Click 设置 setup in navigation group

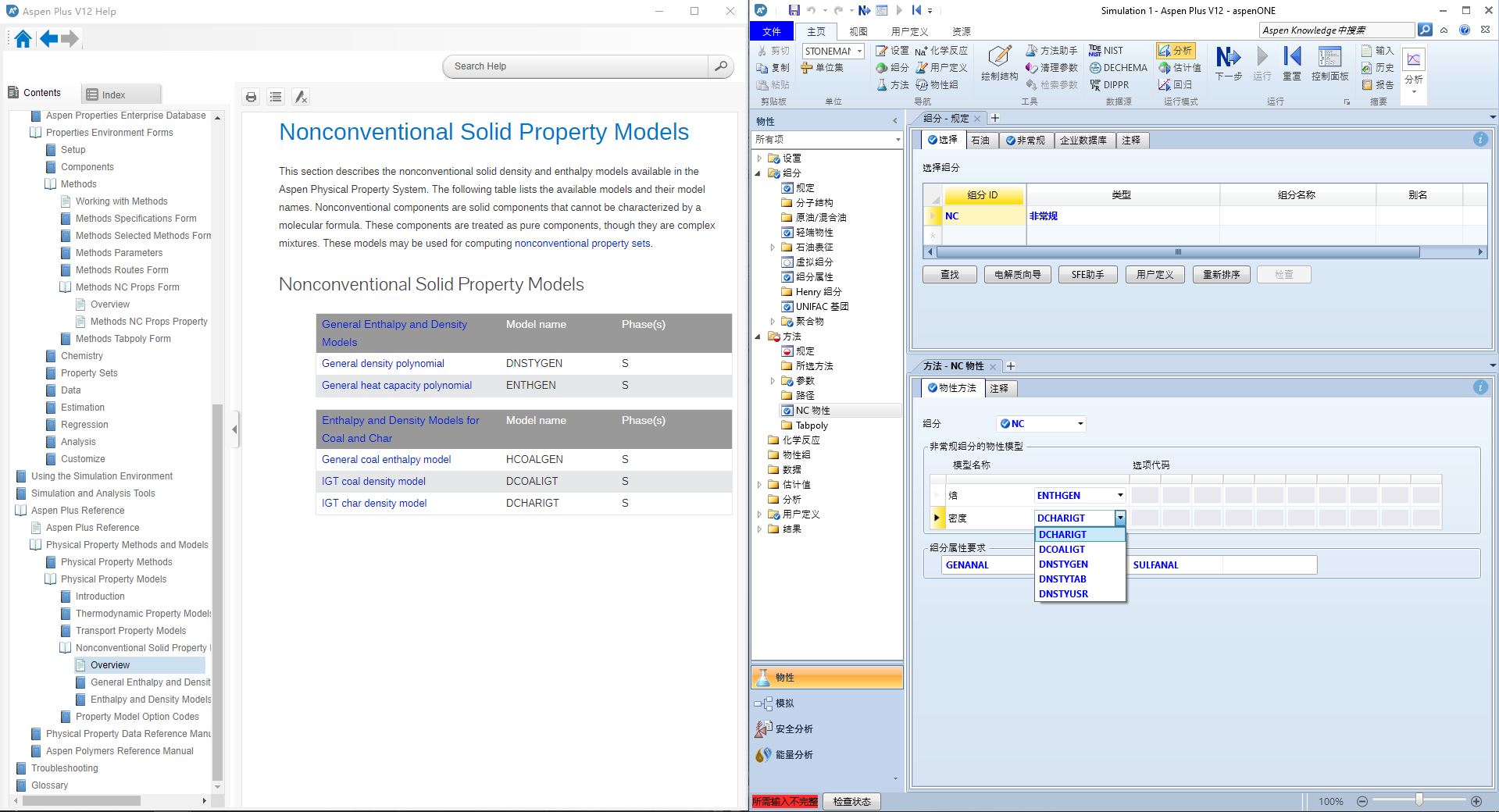coord(892,51)
